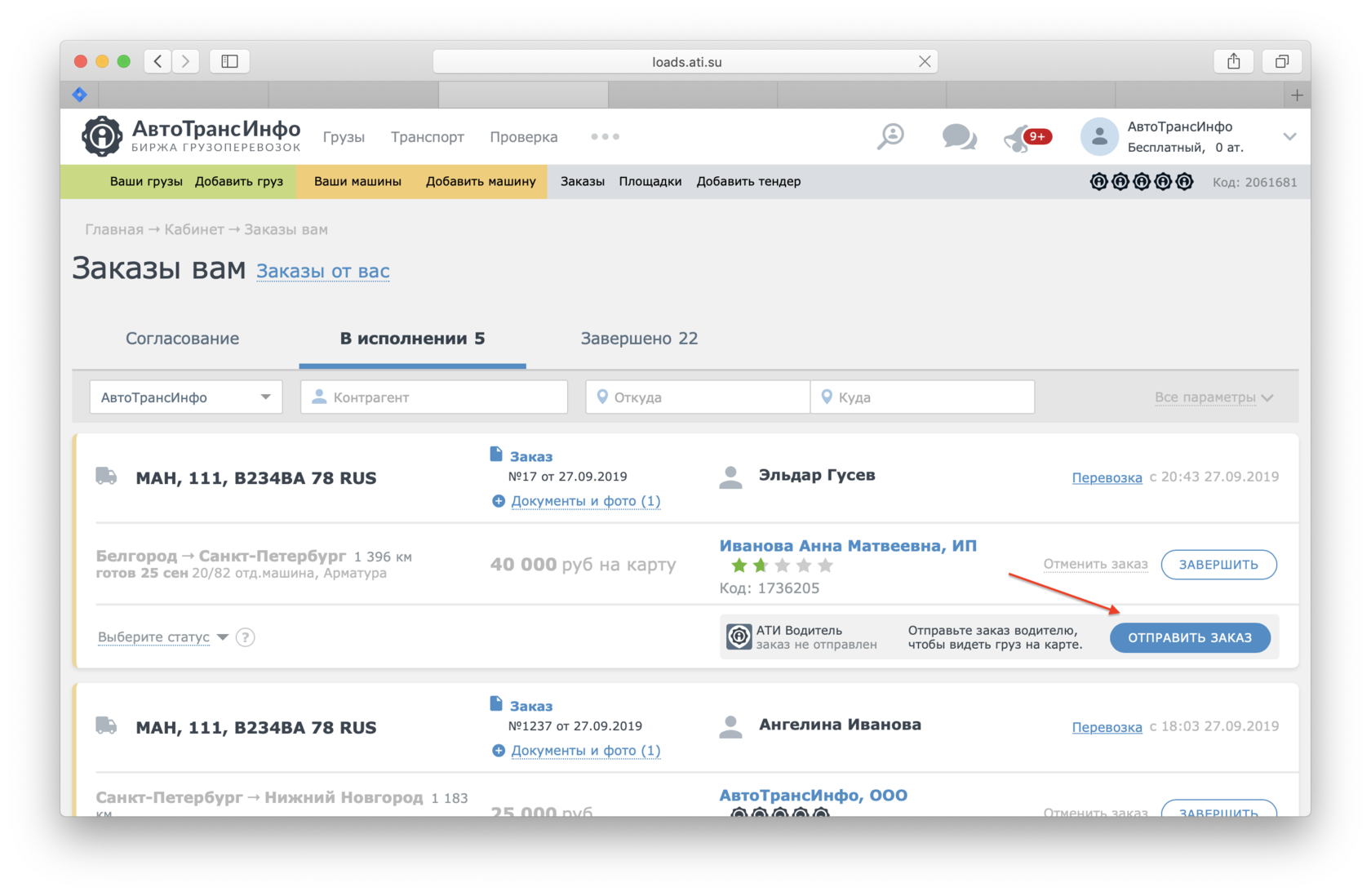Screen dimensions: 1371x896
Task: Focus the Контрагент input field
Action: (434, 397)
